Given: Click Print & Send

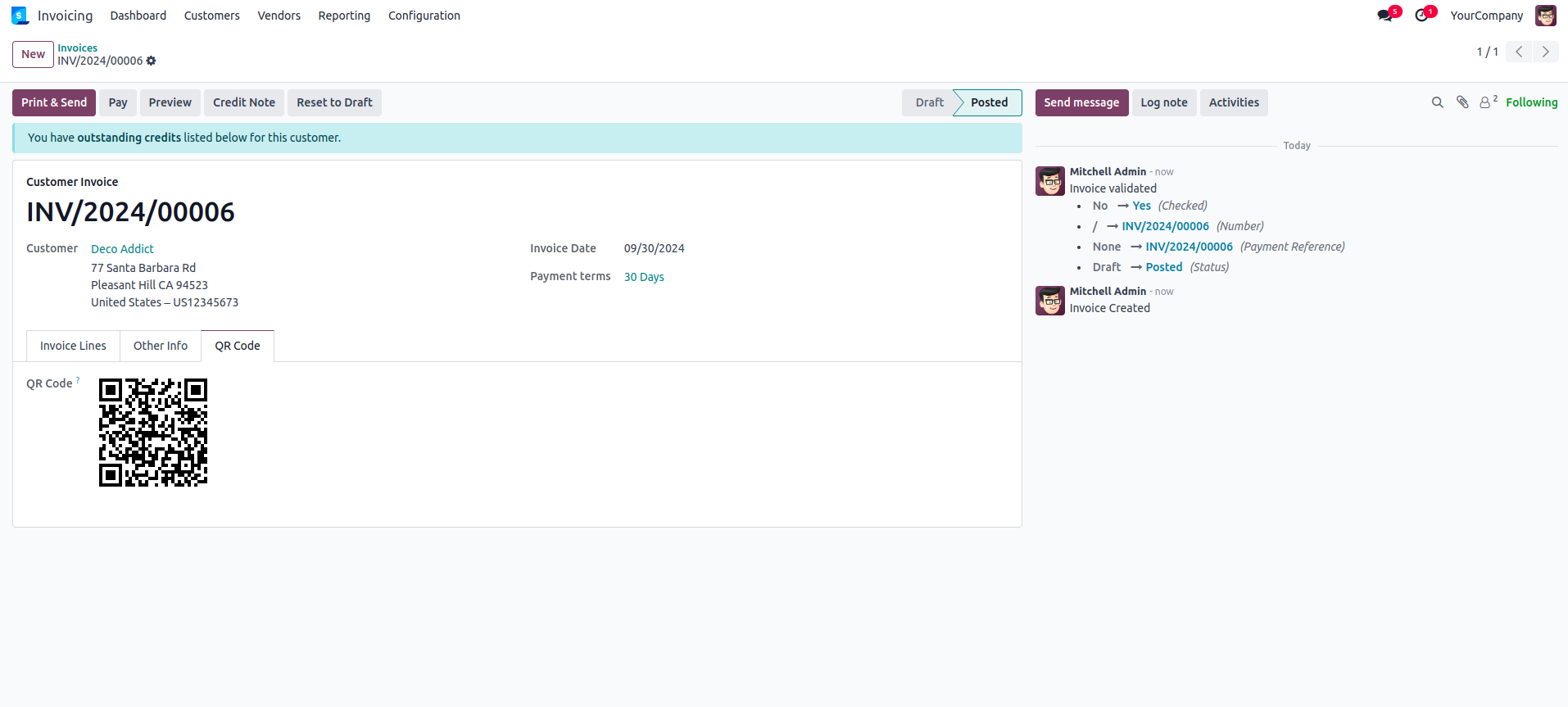Looking at the screenshot, I should point(54,102).
